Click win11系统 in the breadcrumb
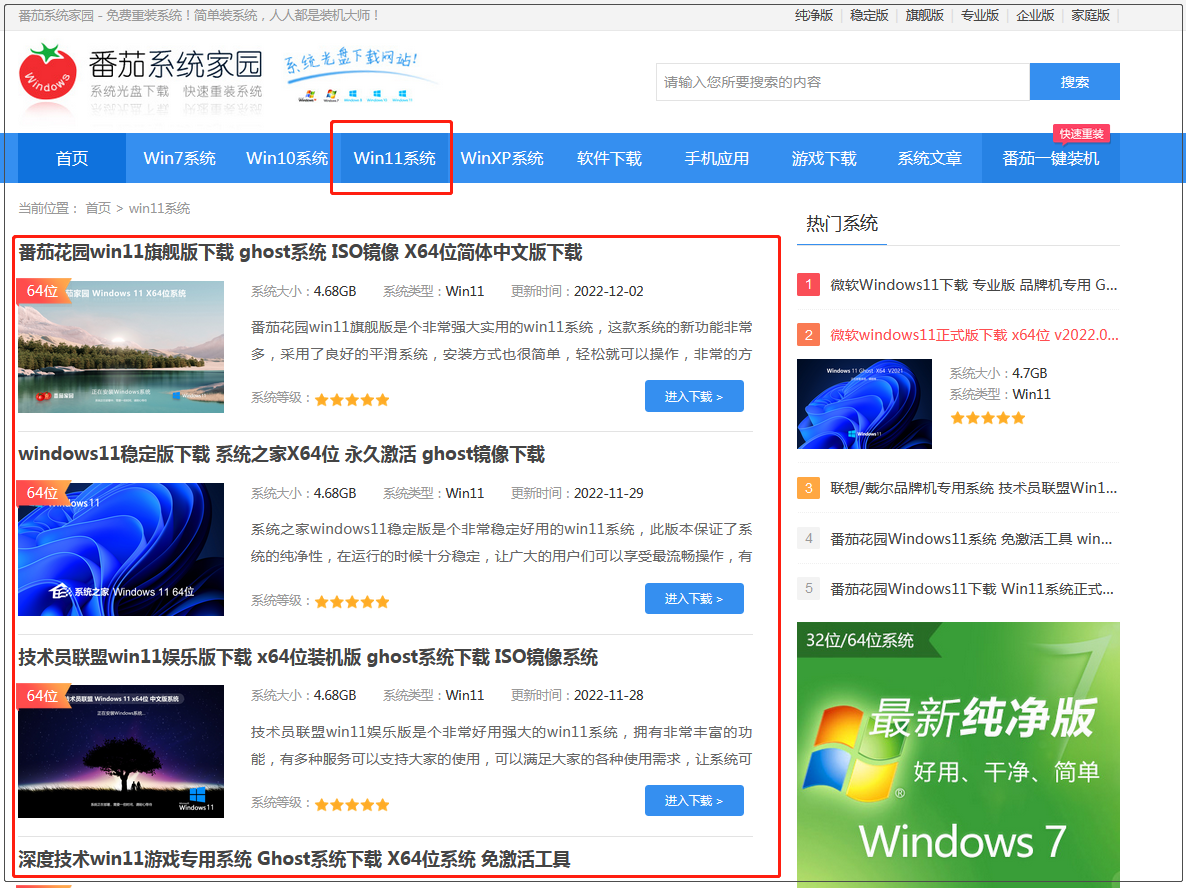 [159, 208]
